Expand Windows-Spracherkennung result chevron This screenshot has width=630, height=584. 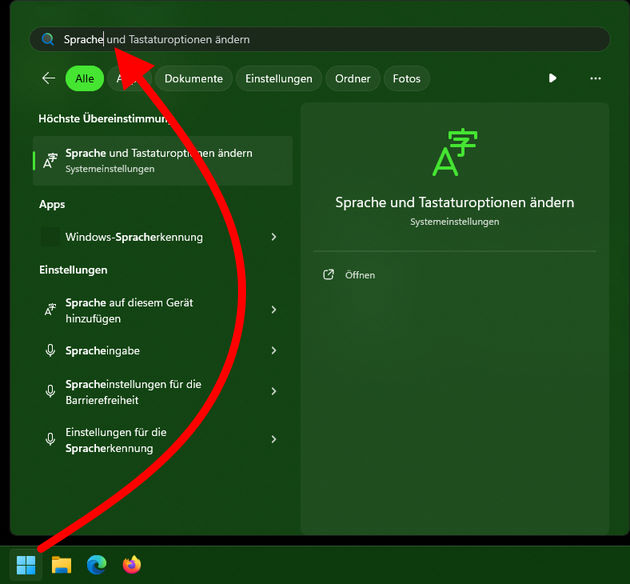point(274,237)
